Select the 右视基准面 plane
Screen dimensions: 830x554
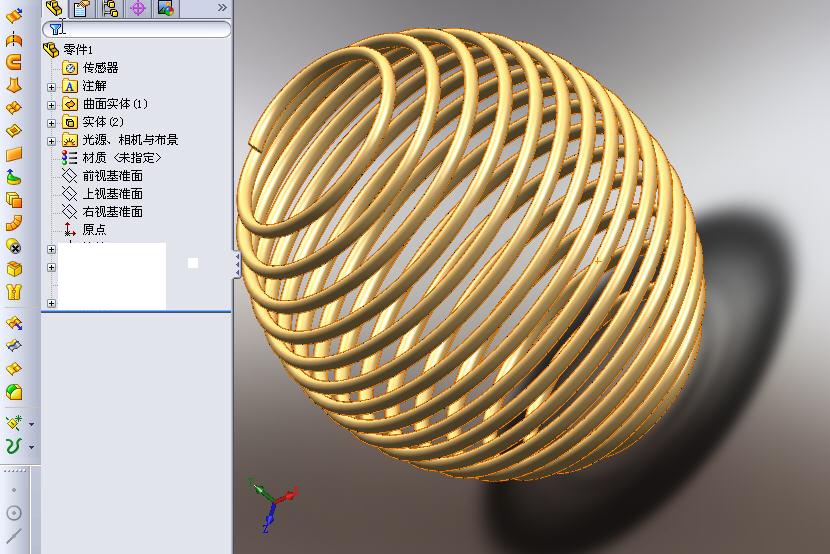(x=102, y=212)
